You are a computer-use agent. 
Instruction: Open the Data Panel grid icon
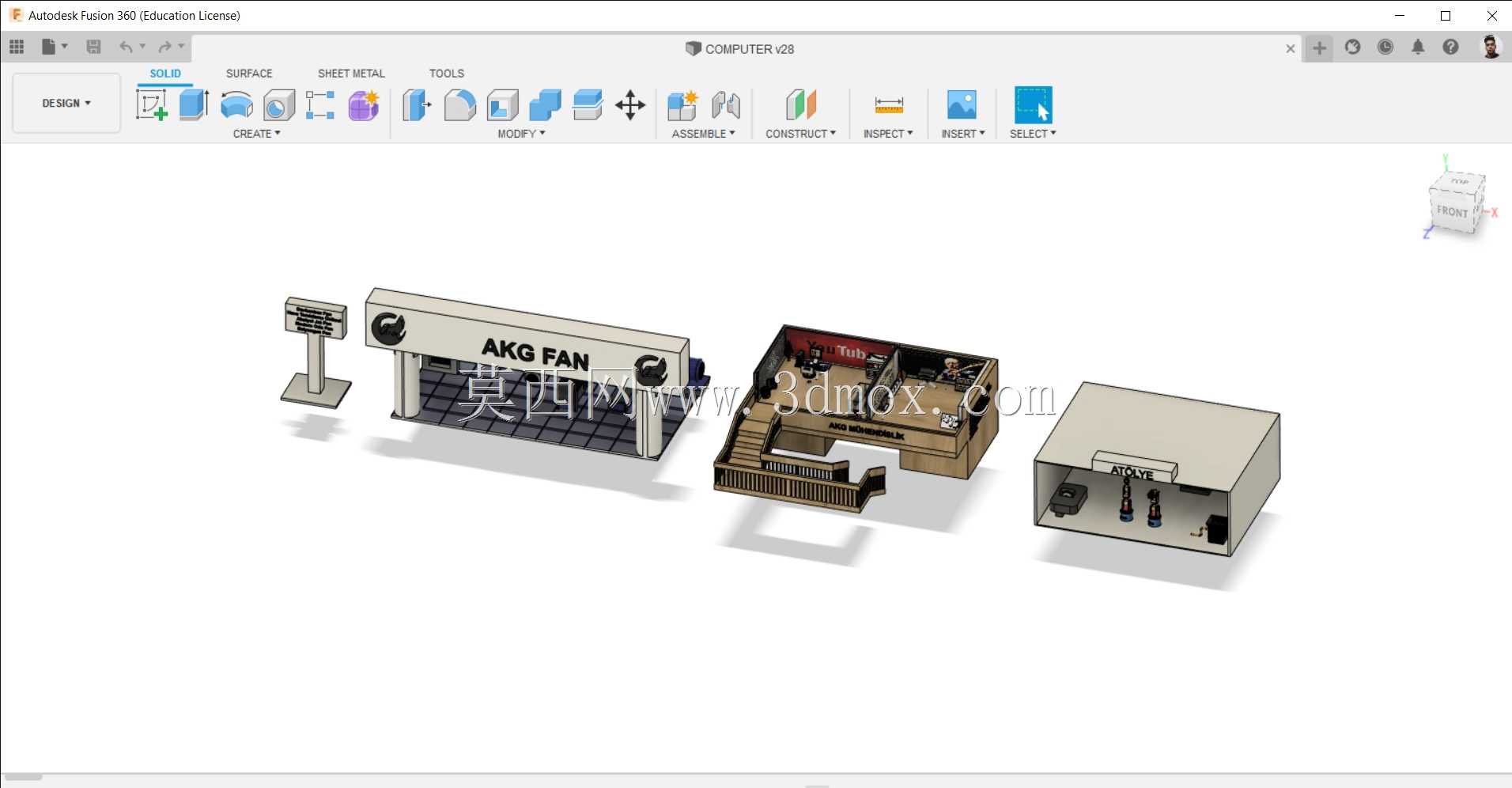coord(17,47)
